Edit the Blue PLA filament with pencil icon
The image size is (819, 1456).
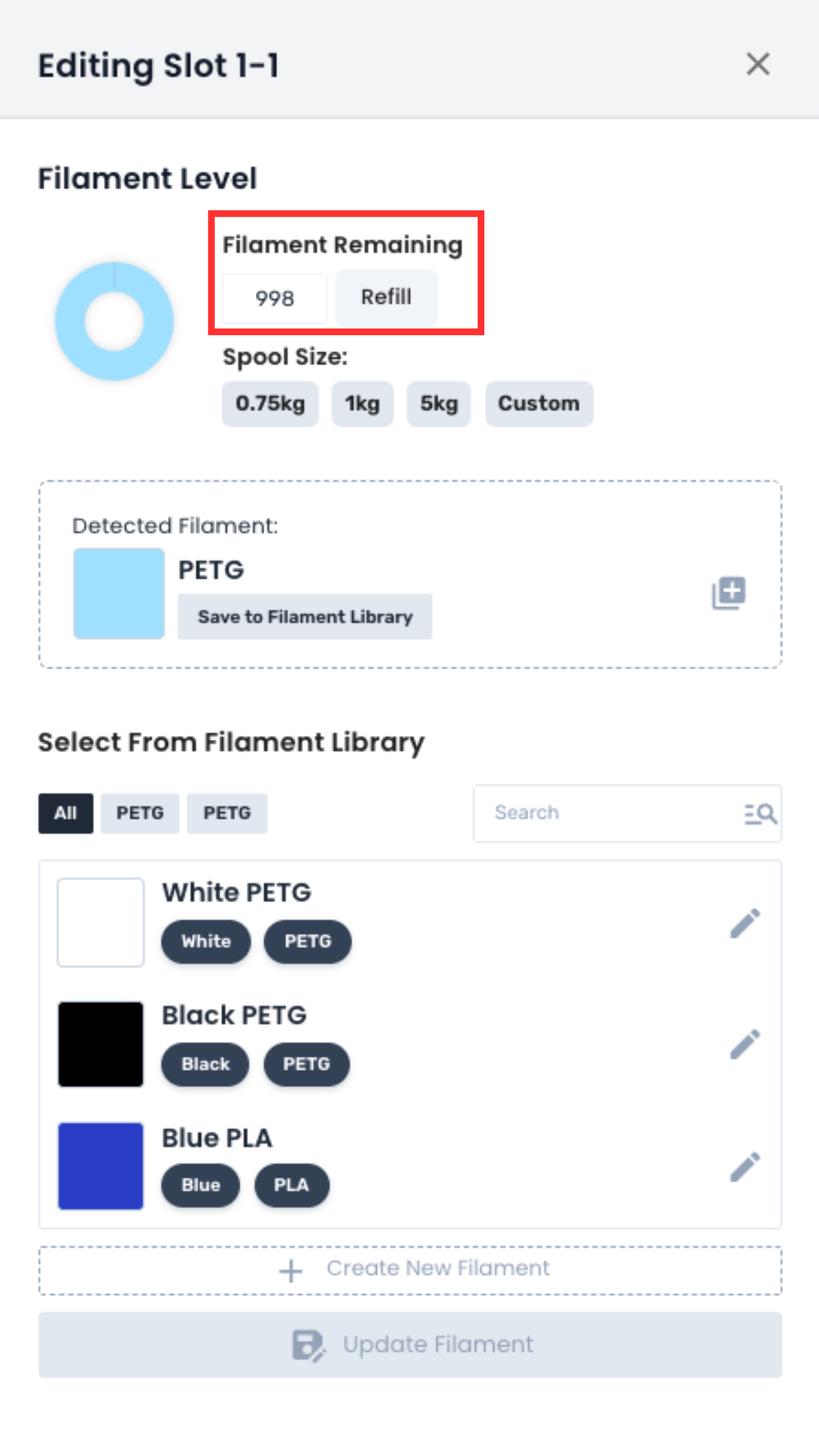pos(744,1167)
